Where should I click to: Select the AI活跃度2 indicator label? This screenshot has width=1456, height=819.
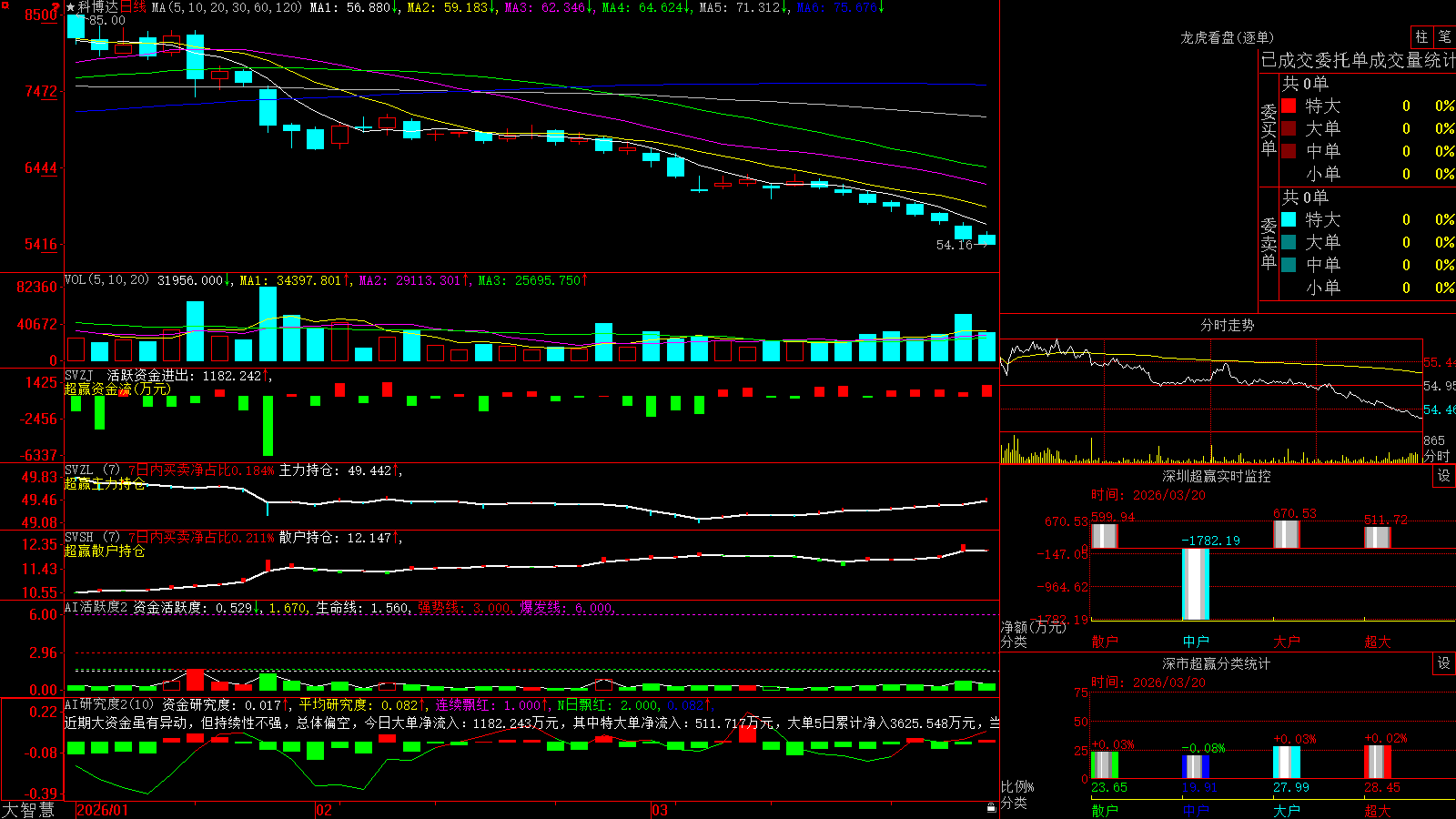coord(96,607)
